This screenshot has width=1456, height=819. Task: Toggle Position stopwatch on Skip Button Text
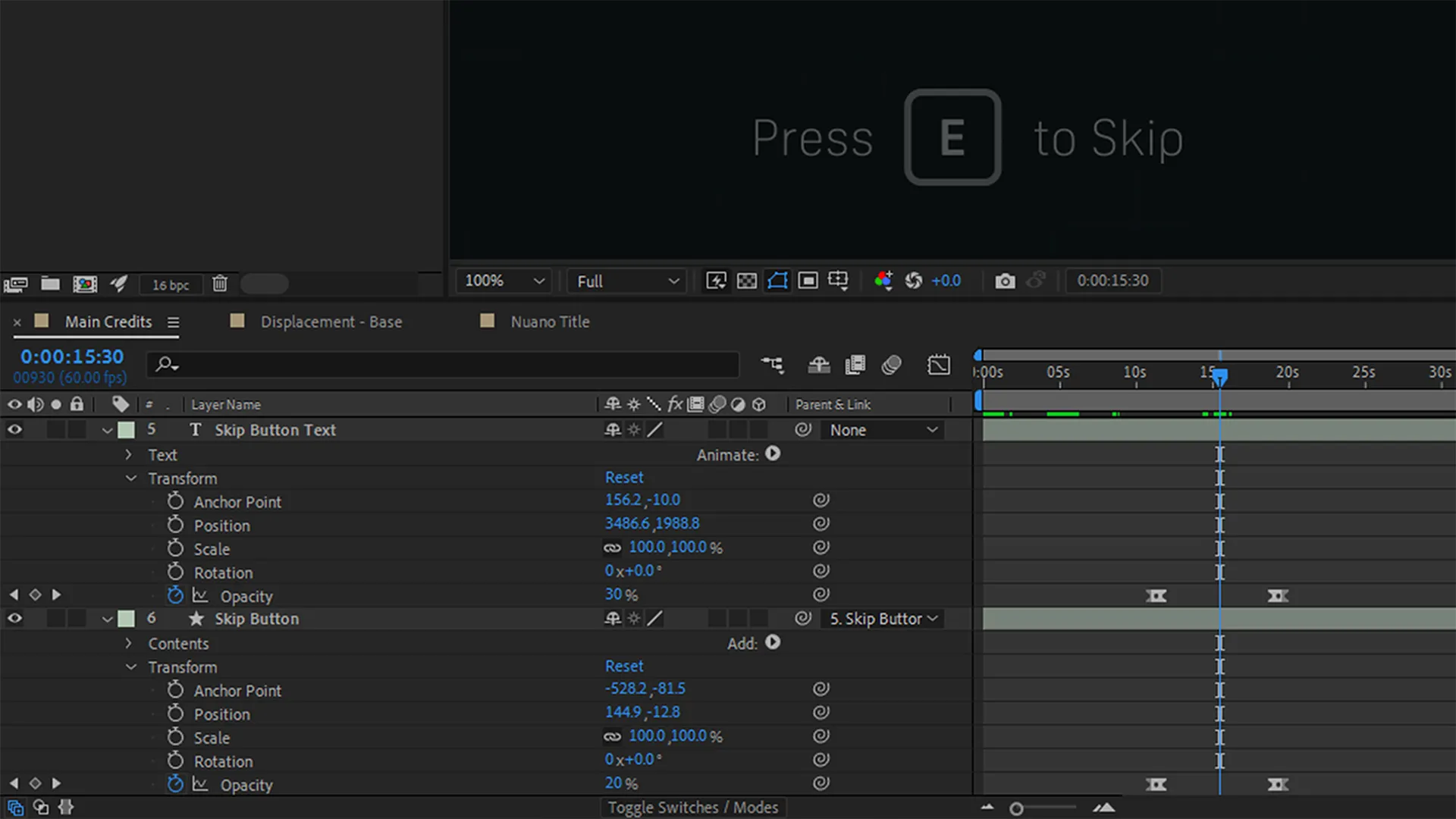tap(175, 525)
